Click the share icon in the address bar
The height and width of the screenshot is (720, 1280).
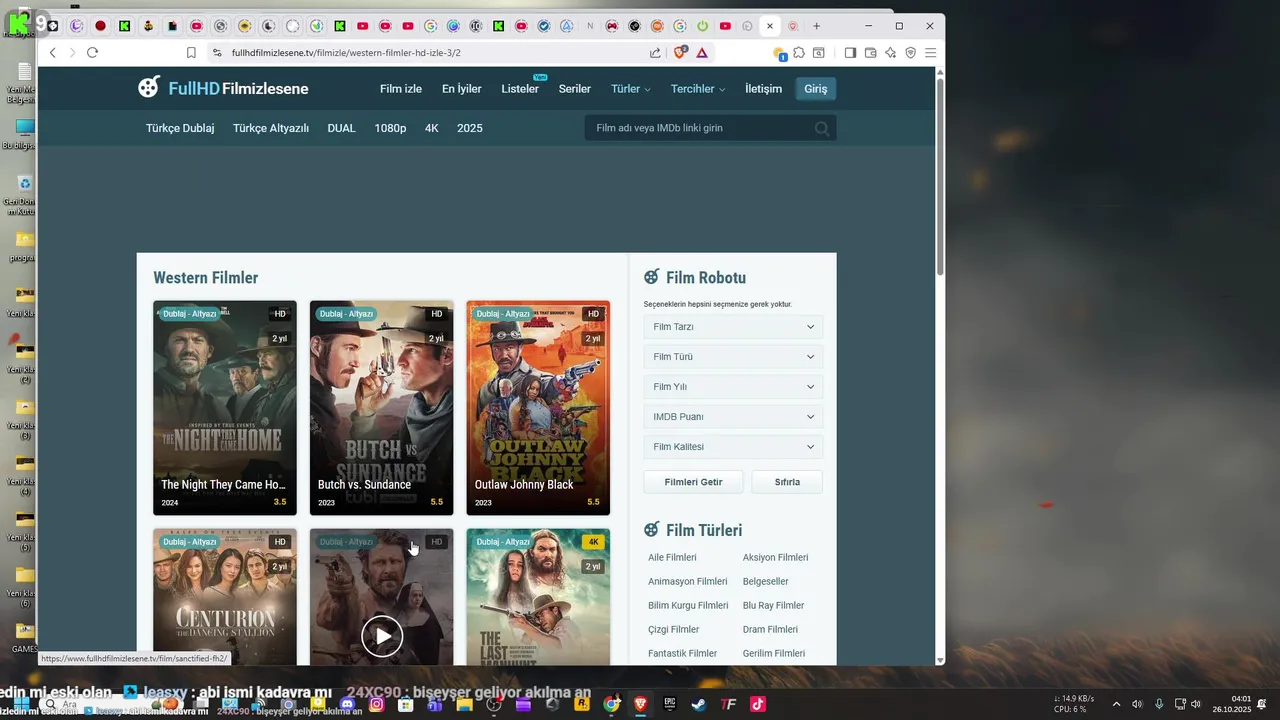pyautogui.click(x=655, y=53)
